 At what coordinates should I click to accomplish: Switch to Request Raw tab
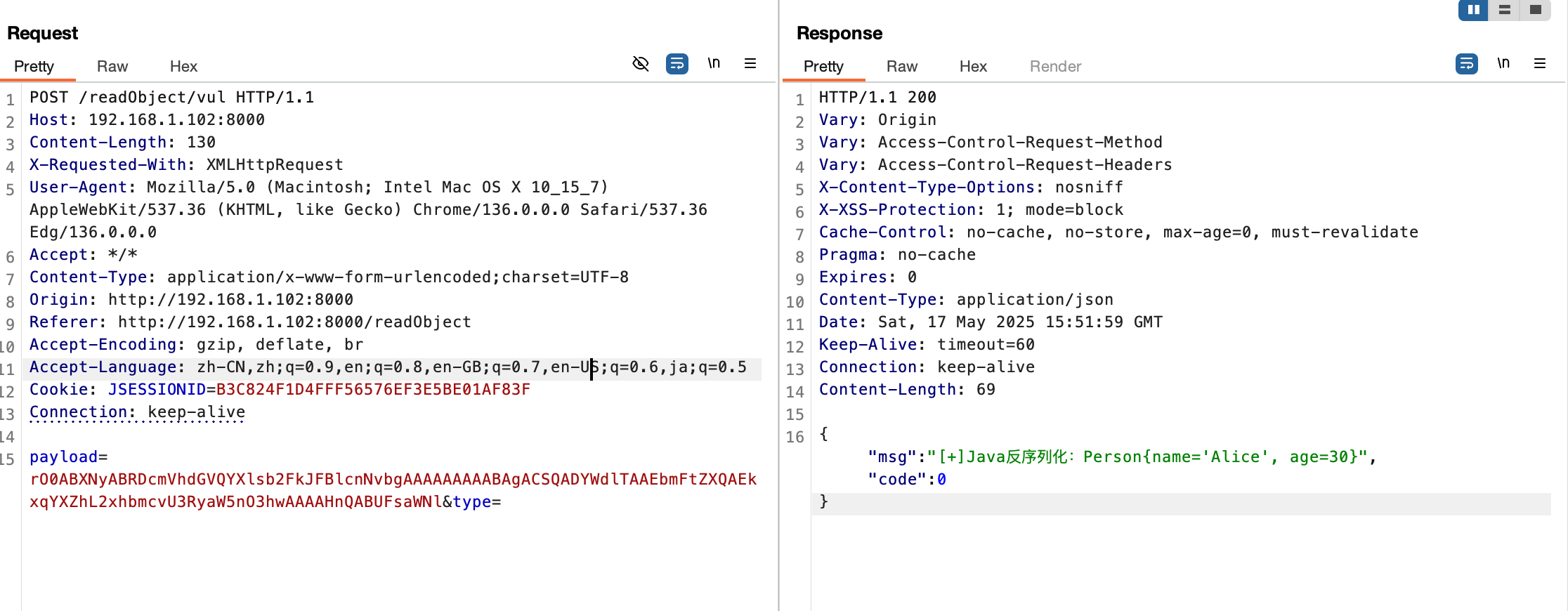click(x=112, y=66)
